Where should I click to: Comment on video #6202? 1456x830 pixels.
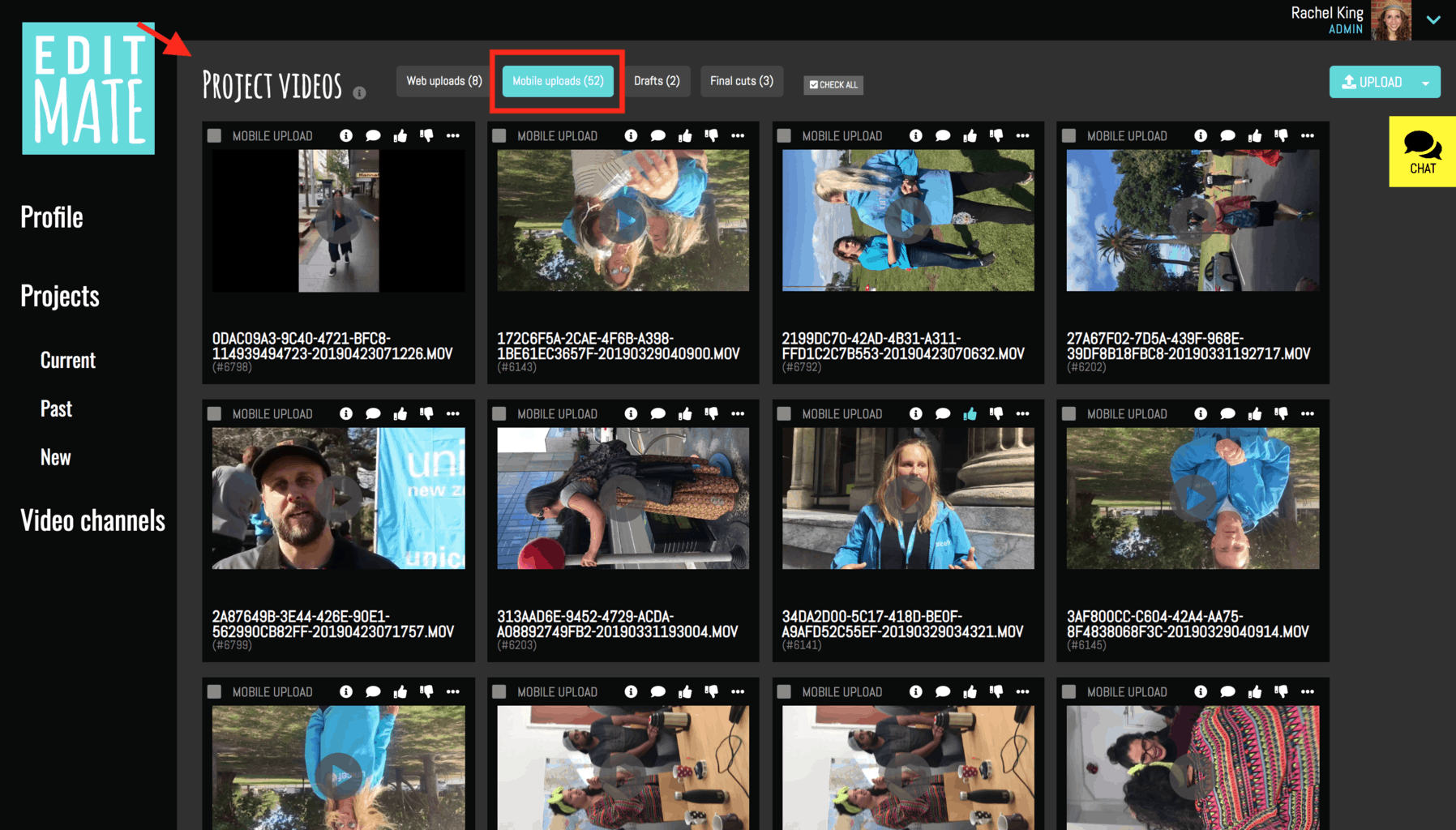pyautogui.click(x=1228, y=135)
